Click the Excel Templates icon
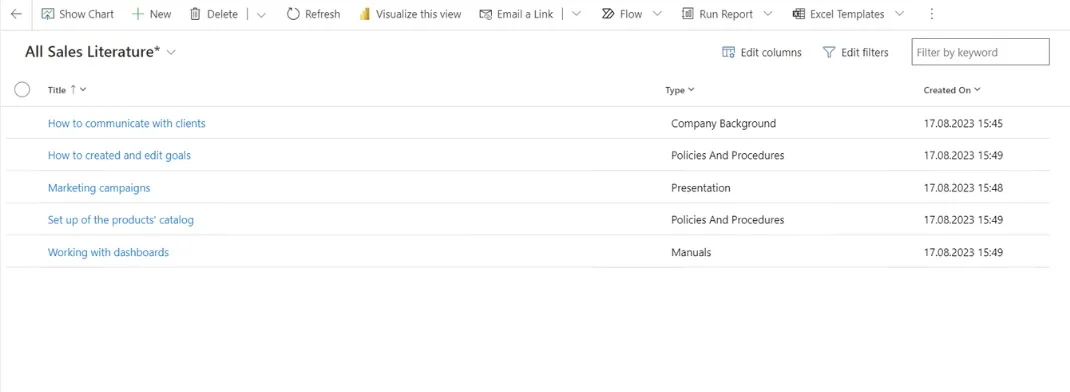 (x=798, y=14)
